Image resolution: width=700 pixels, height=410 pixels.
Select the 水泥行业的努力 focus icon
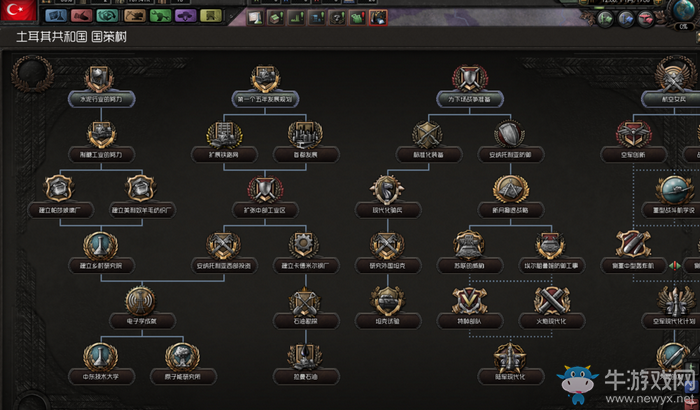coord(99,79)
